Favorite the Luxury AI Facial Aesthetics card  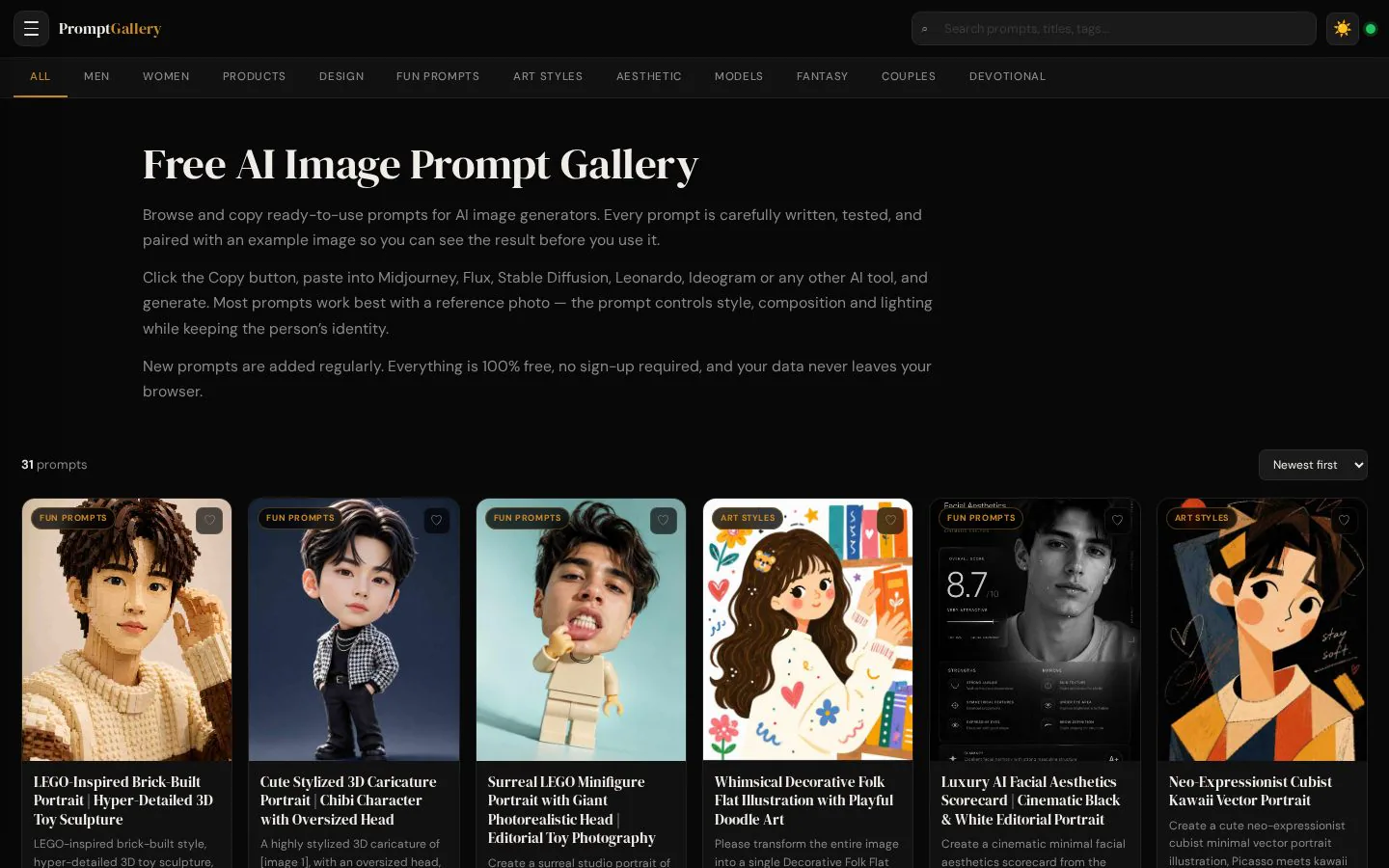1117,521
